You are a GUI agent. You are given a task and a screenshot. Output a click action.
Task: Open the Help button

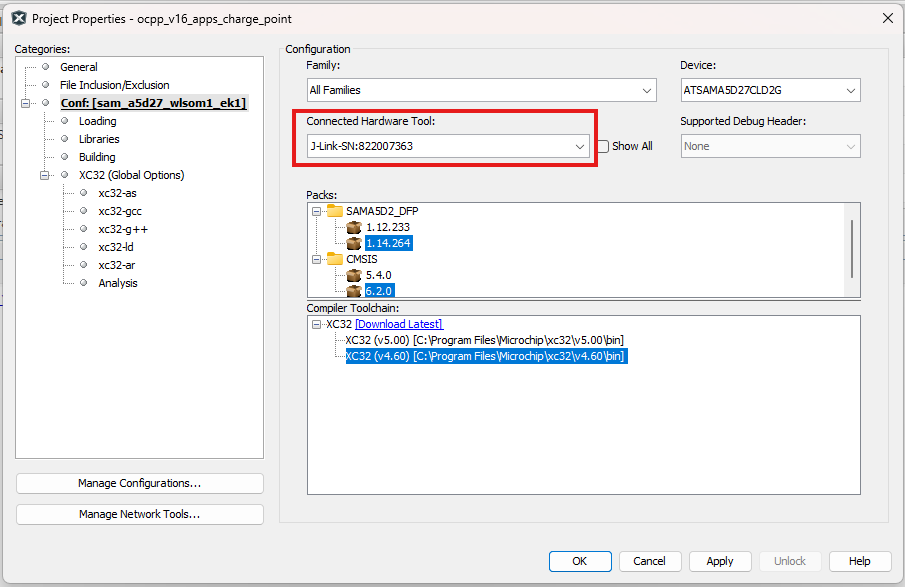(x=860, y=561)
